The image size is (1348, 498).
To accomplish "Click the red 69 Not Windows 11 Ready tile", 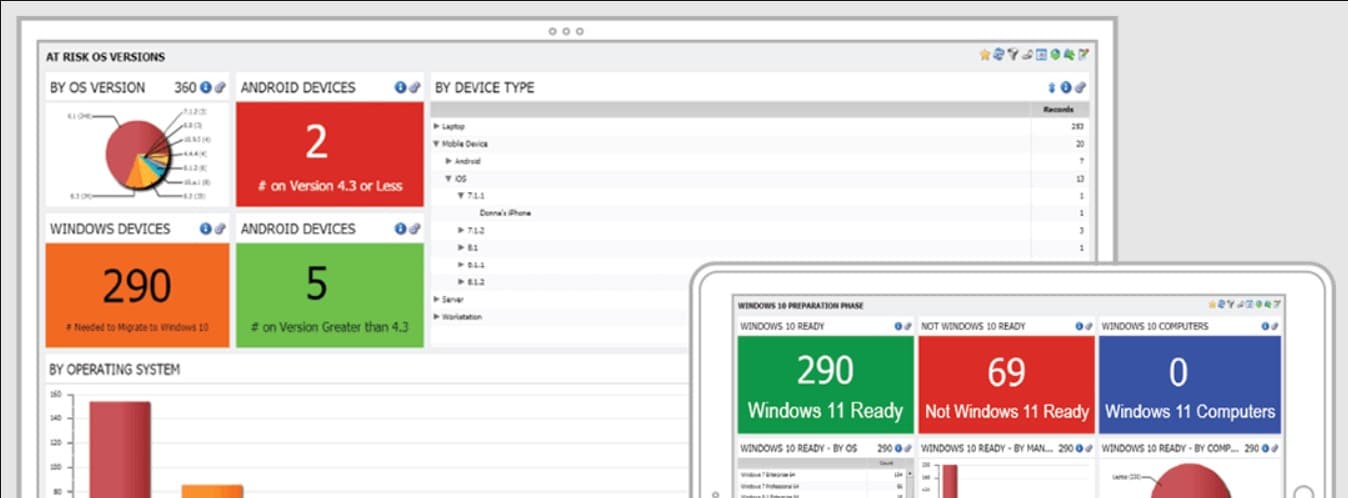I will 1006,384.
